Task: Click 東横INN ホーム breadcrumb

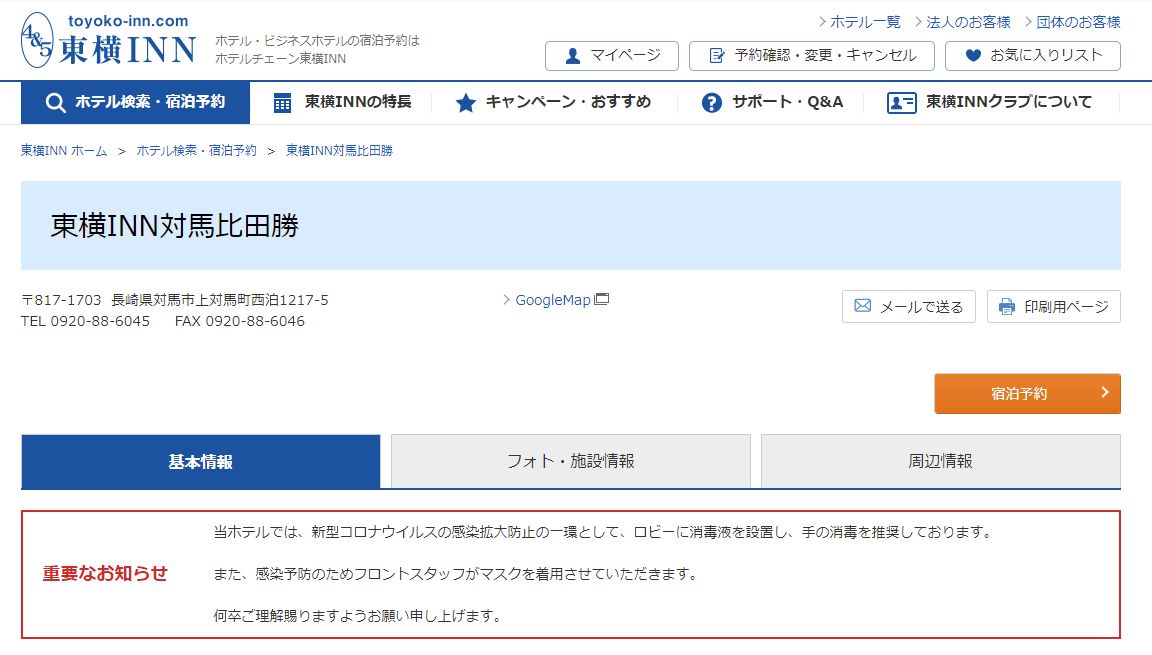Action: 64,151
